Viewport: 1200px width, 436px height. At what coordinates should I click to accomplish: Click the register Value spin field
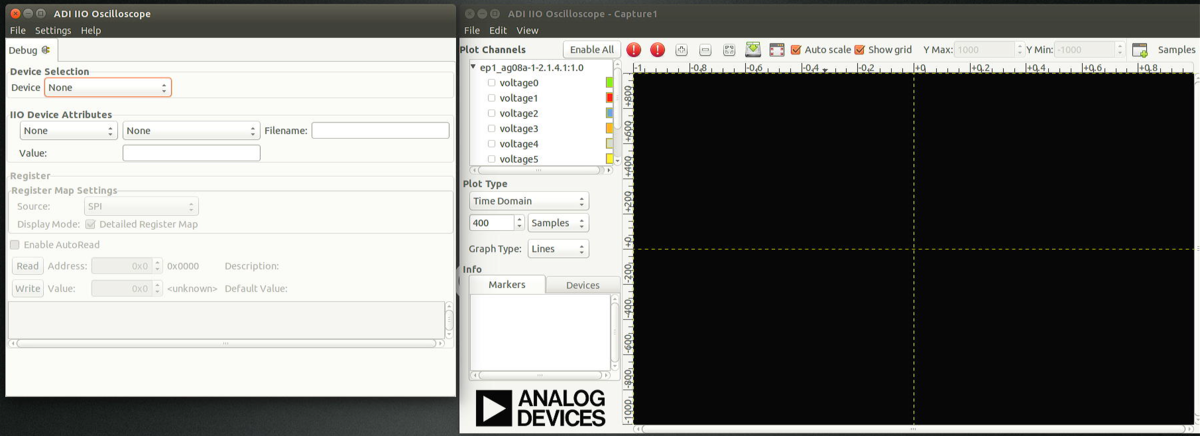(126, 288)
